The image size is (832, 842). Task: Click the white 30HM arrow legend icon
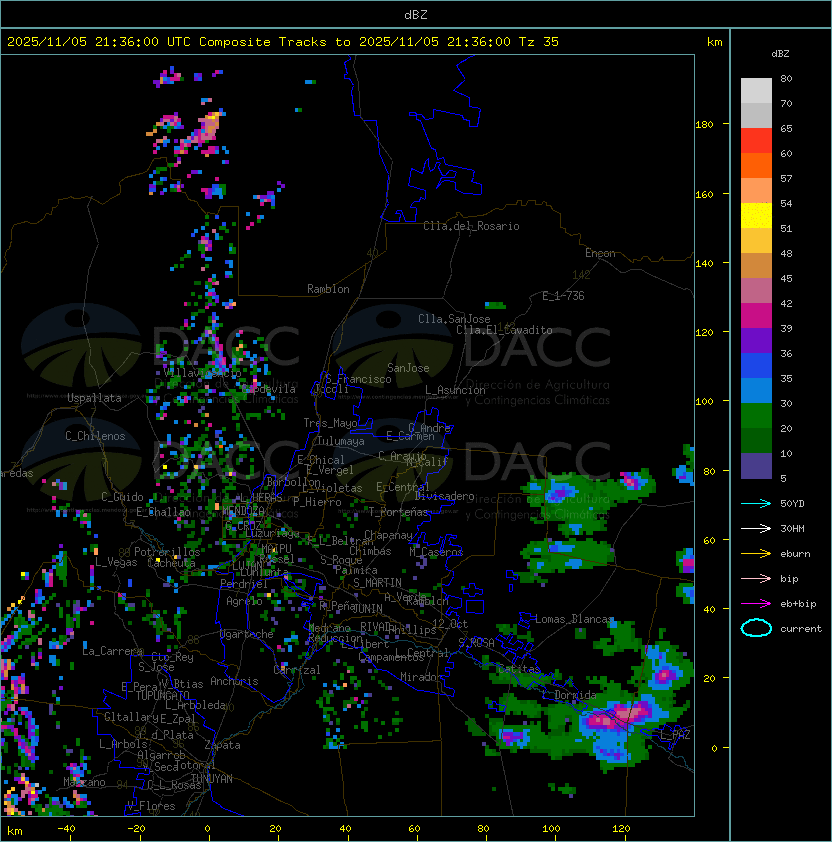[x=756, y=528]
